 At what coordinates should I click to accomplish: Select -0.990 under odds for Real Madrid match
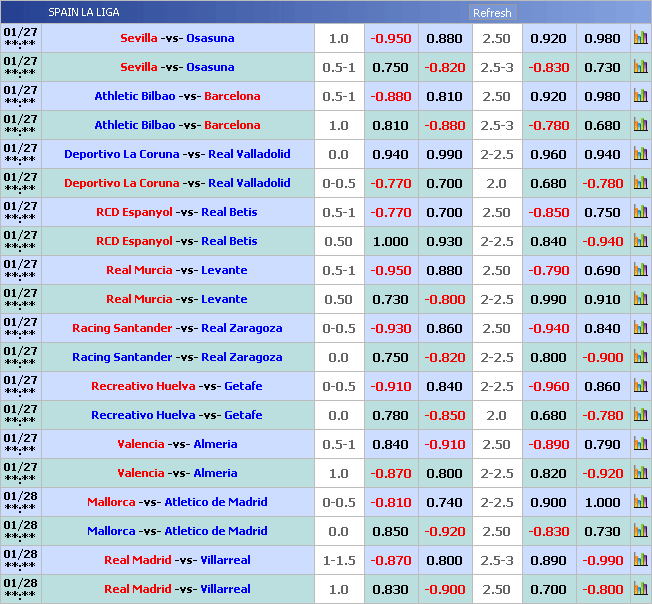[x=603, y=560]
